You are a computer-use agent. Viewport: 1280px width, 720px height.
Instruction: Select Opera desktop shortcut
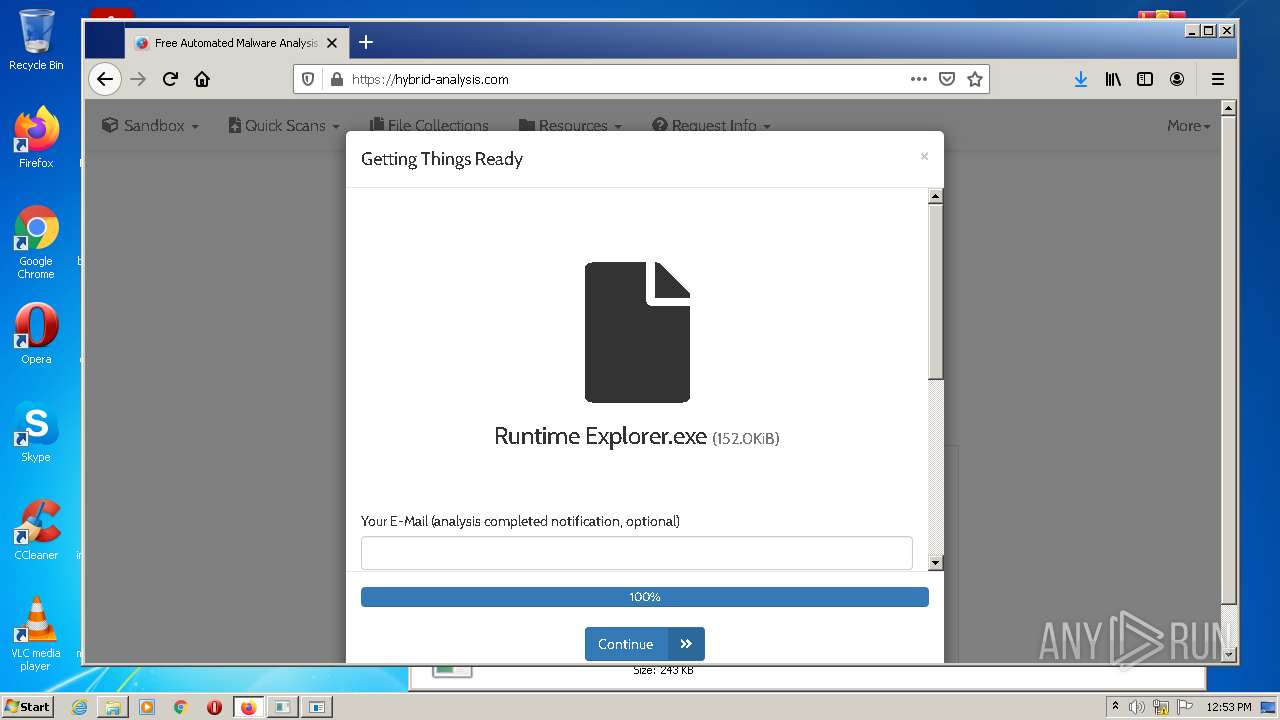(x=36, y=334)
